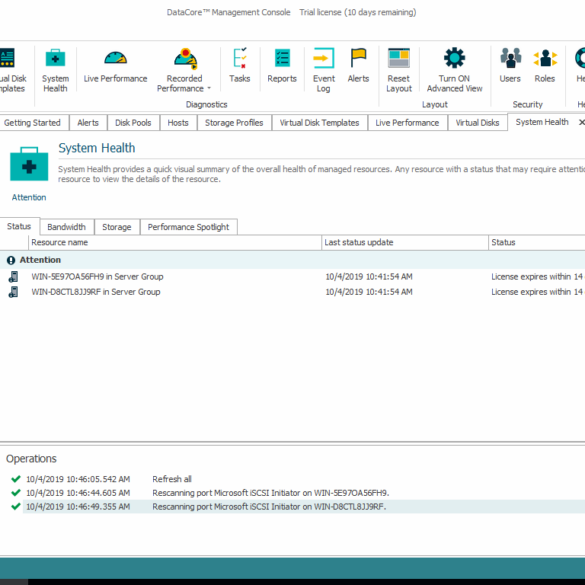Screen dimensions: 585x585
Task: Select WIN-D8CTL8JJ9RF in Server Group row
Action: (x=292, y=292)
